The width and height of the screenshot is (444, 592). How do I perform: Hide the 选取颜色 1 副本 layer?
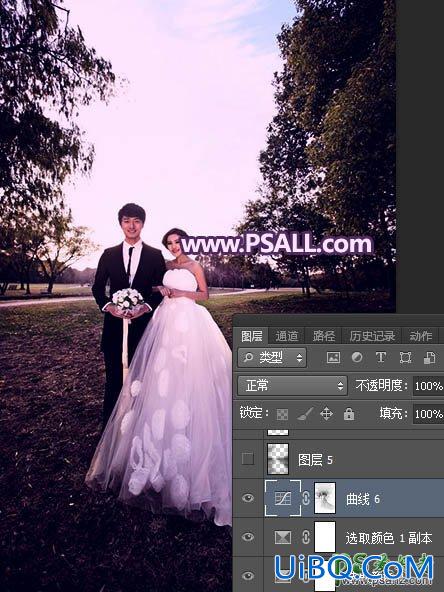(248, 537)
